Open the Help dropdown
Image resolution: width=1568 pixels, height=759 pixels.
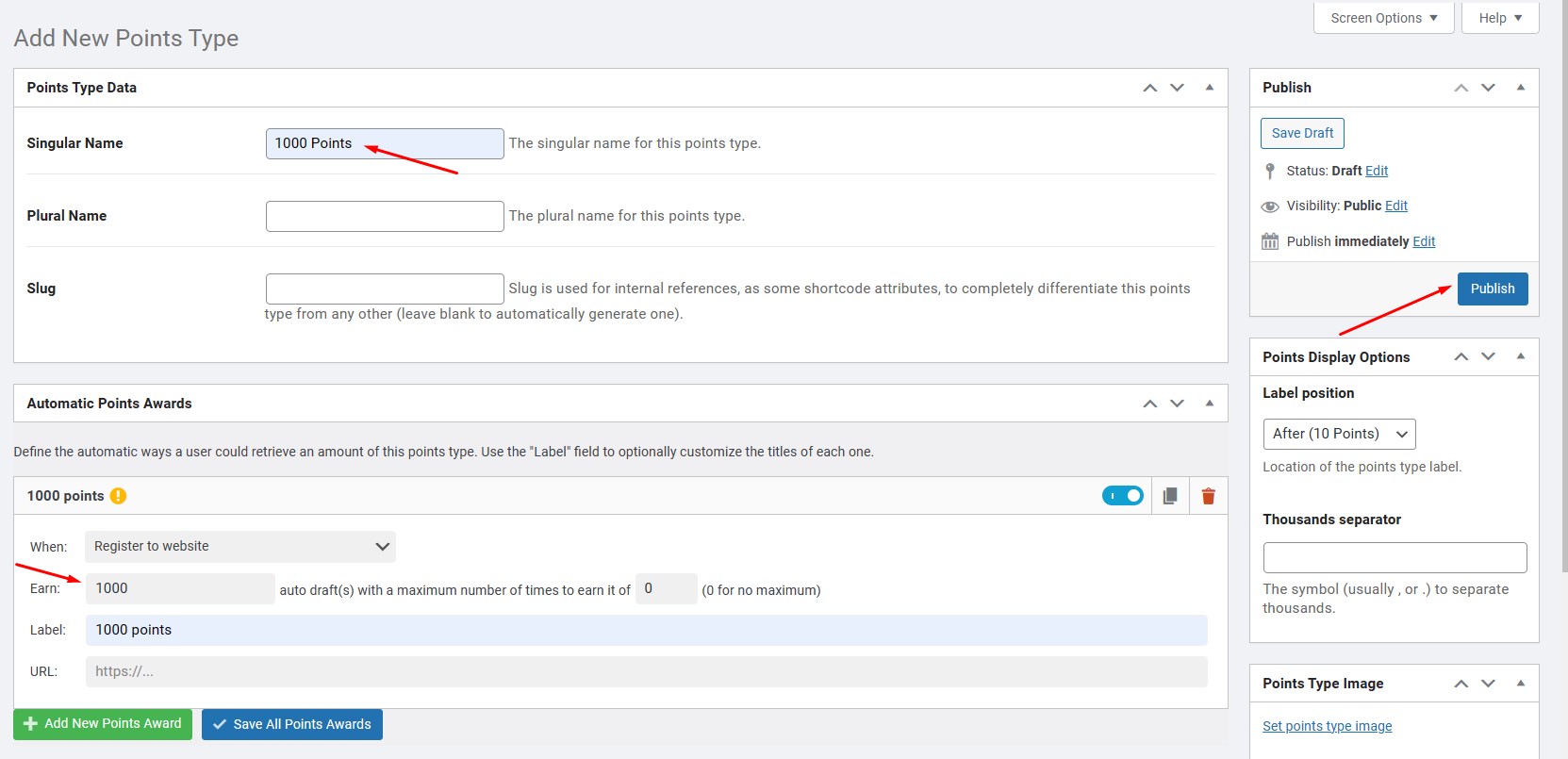tap(1500, 18)
